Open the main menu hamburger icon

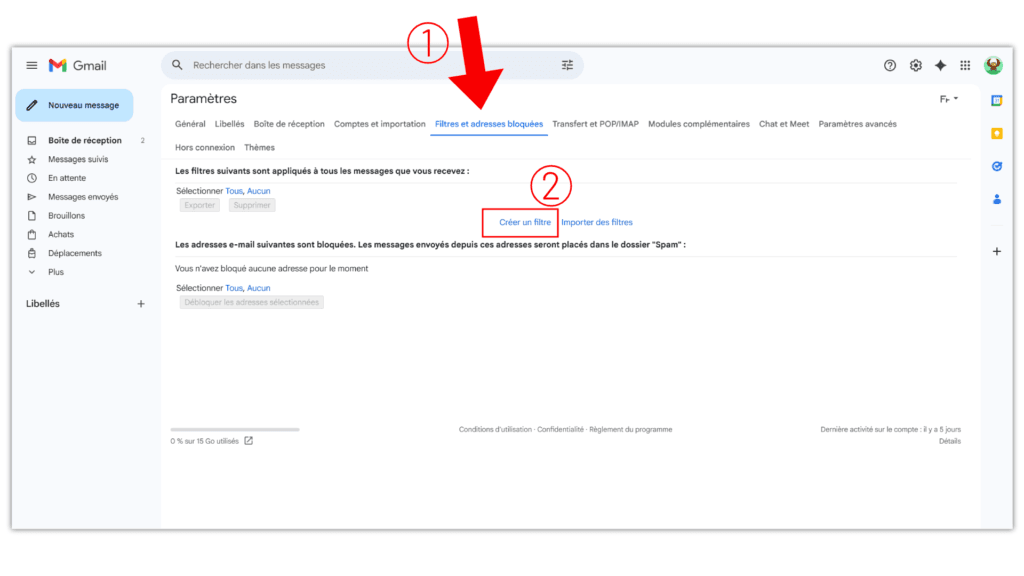click(32, 66)
